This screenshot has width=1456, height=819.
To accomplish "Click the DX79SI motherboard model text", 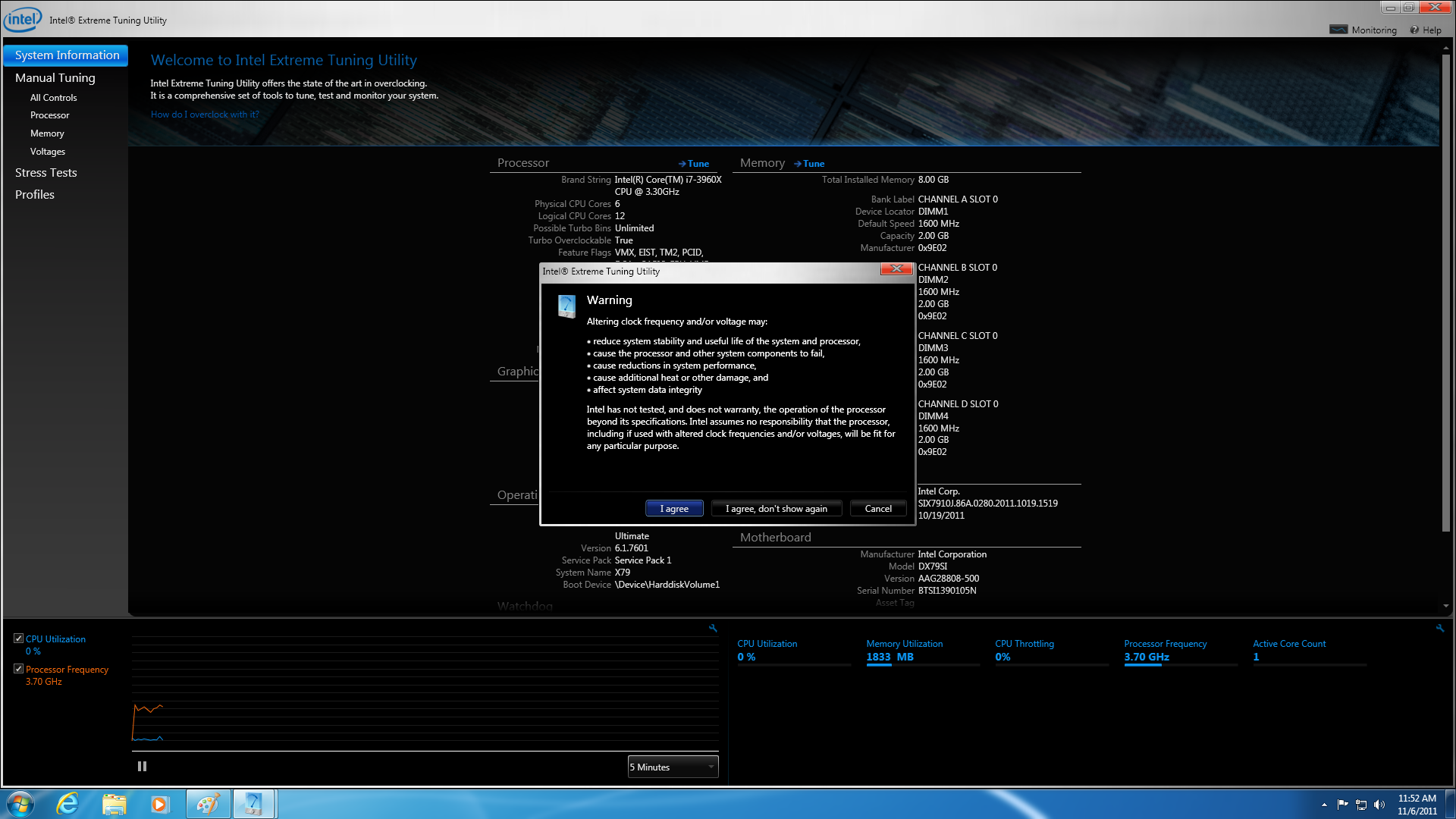I will coord(933,566).
